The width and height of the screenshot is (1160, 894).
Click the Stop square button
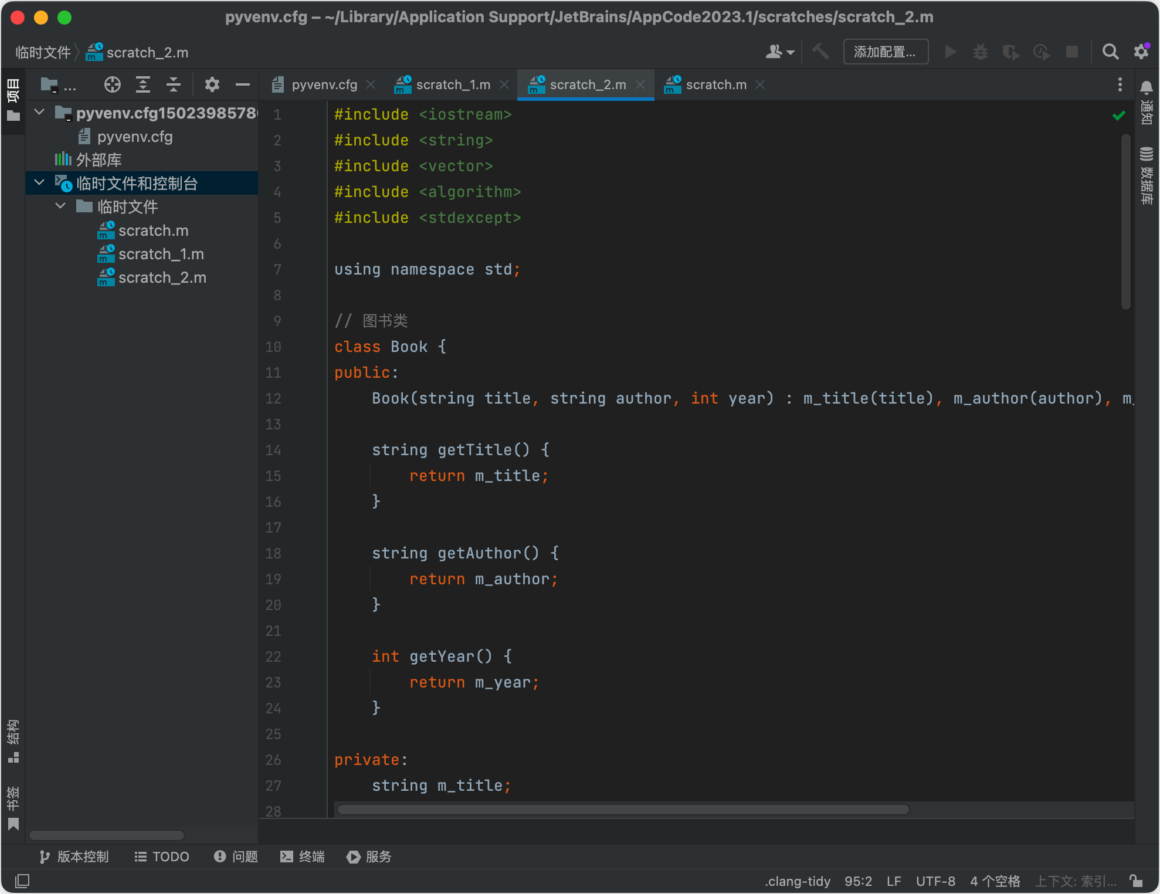pyautogui.click(x=1072, y=52)
